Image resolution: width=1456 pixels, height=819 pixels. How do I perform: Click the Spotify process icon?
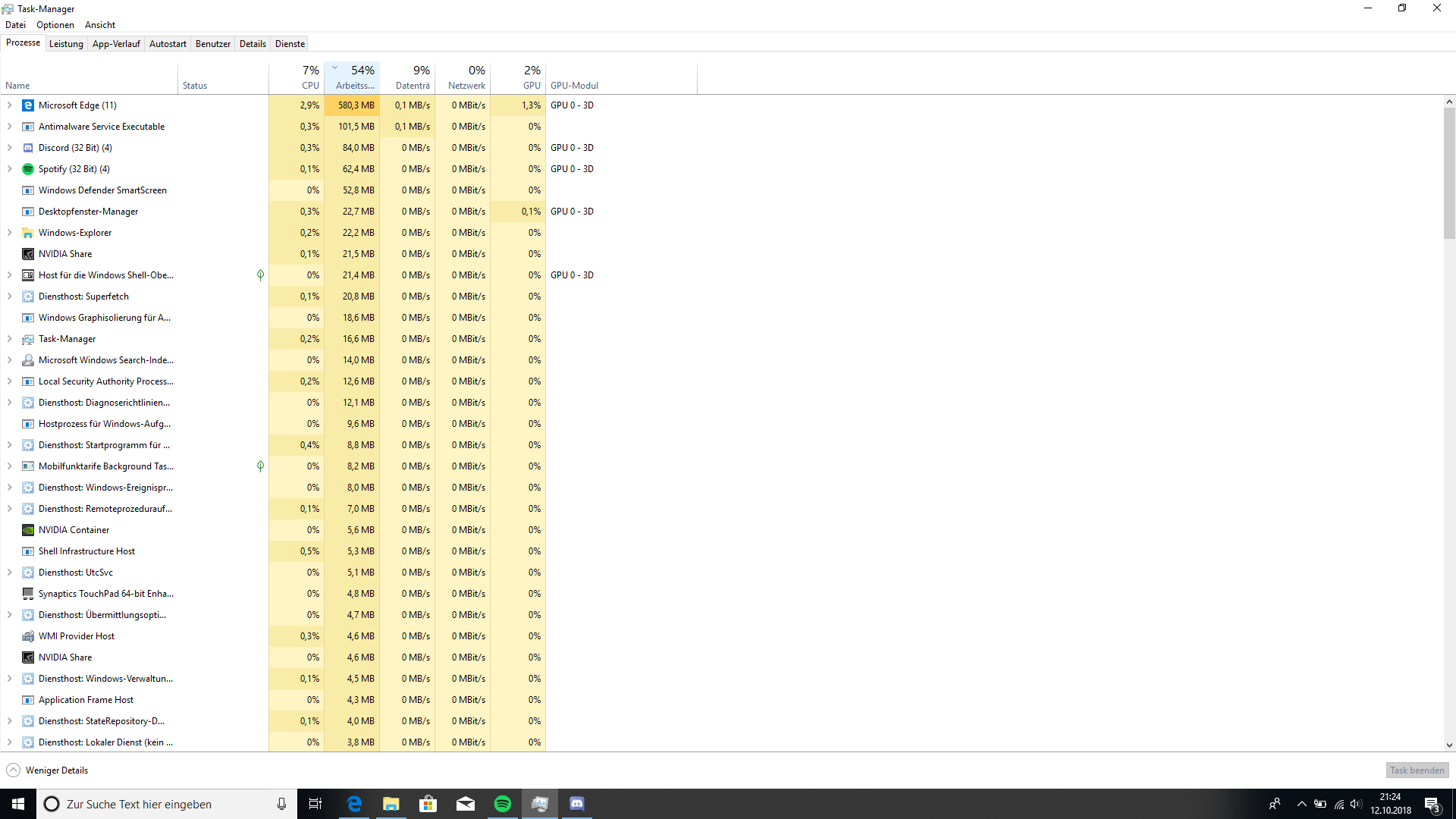click(28, 169)
